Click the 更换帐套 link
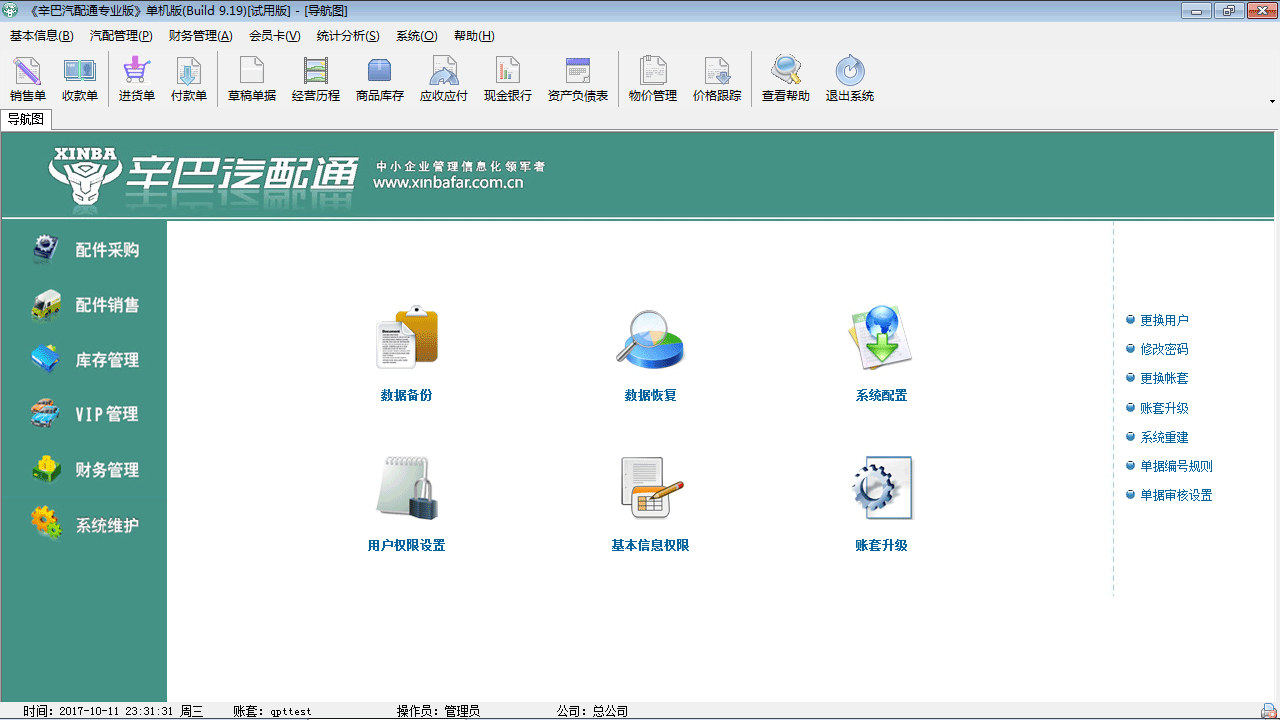 1164,378
